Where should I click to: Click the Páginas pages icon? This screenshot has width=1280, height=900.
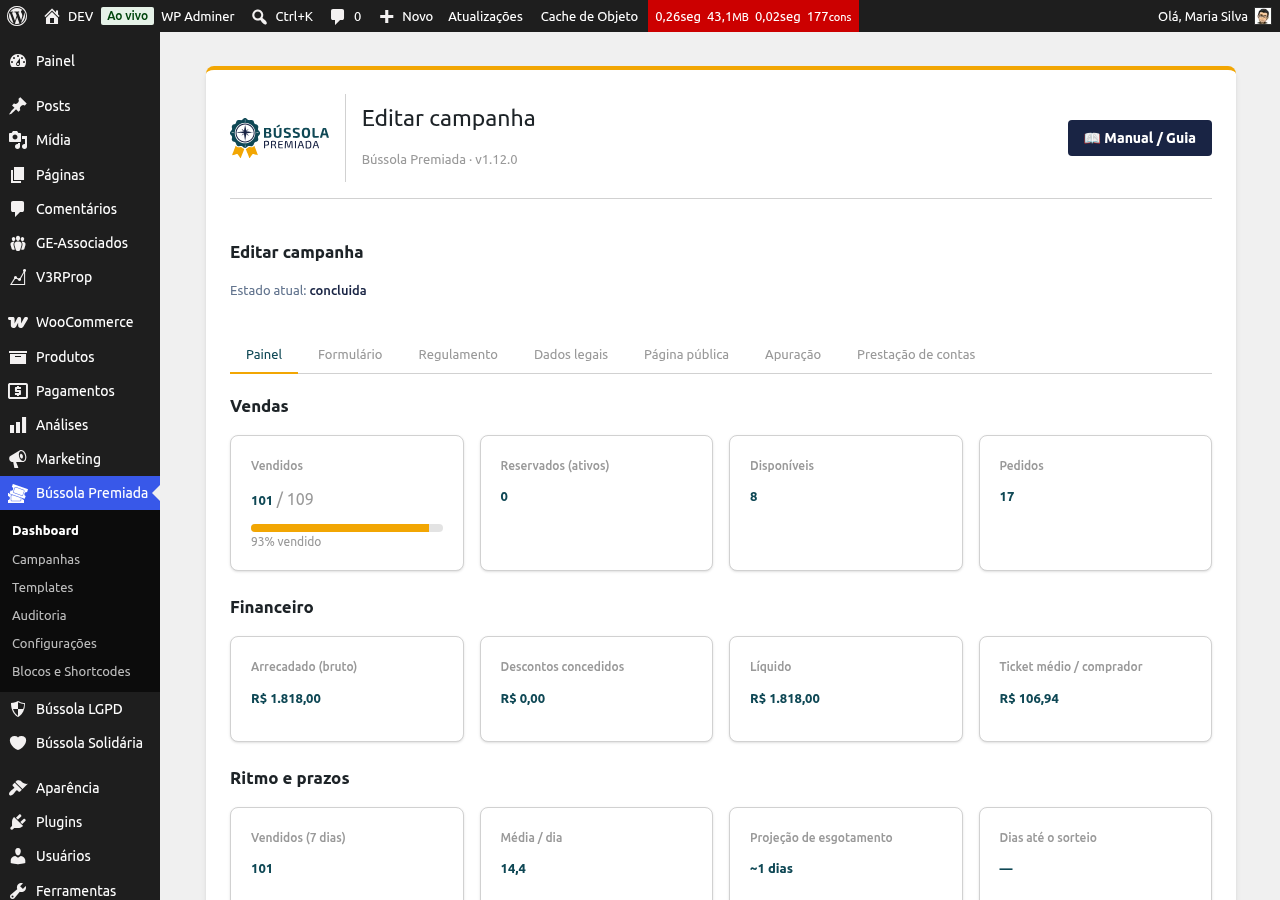pyautogui.click(x=18, y=175)
